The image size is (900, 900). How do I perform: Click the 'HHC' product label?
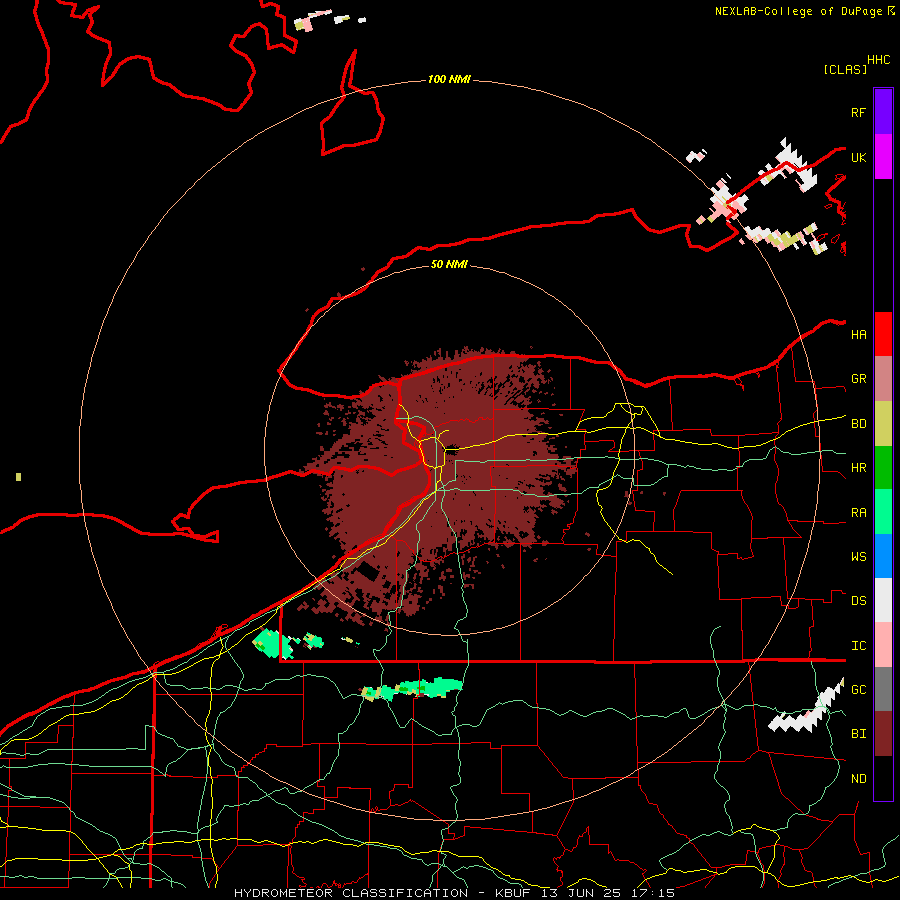[879, 60]
